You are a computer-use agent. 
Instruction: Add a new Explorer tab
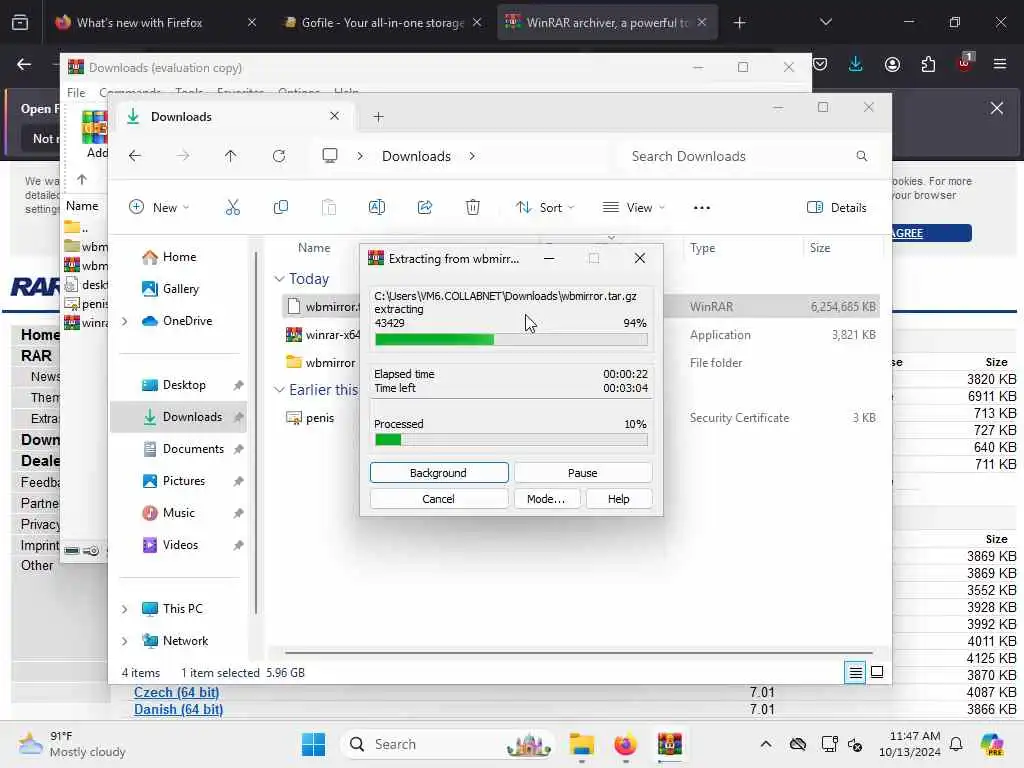pyautogui.click(x=378, y=117)
